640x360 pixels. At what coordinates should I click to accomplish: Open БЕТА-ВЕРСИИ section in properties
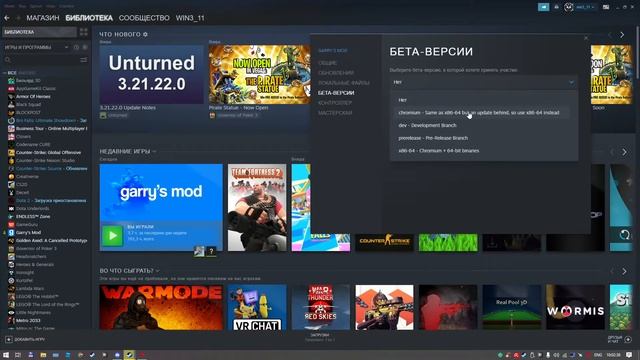coord(336,93)
